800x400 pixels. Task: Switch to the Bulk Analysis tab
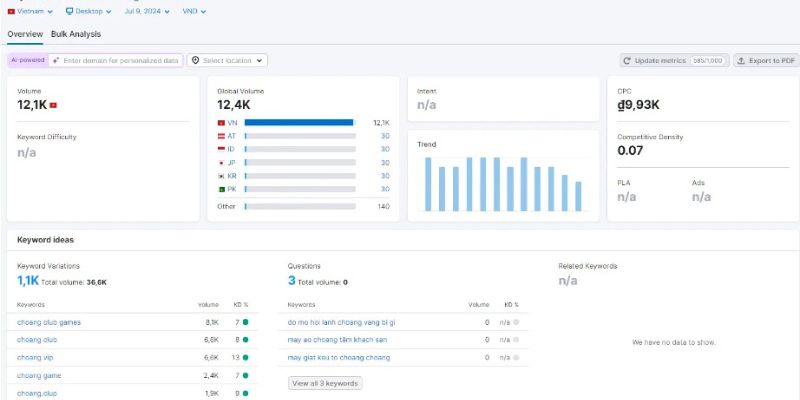(76, 34)
